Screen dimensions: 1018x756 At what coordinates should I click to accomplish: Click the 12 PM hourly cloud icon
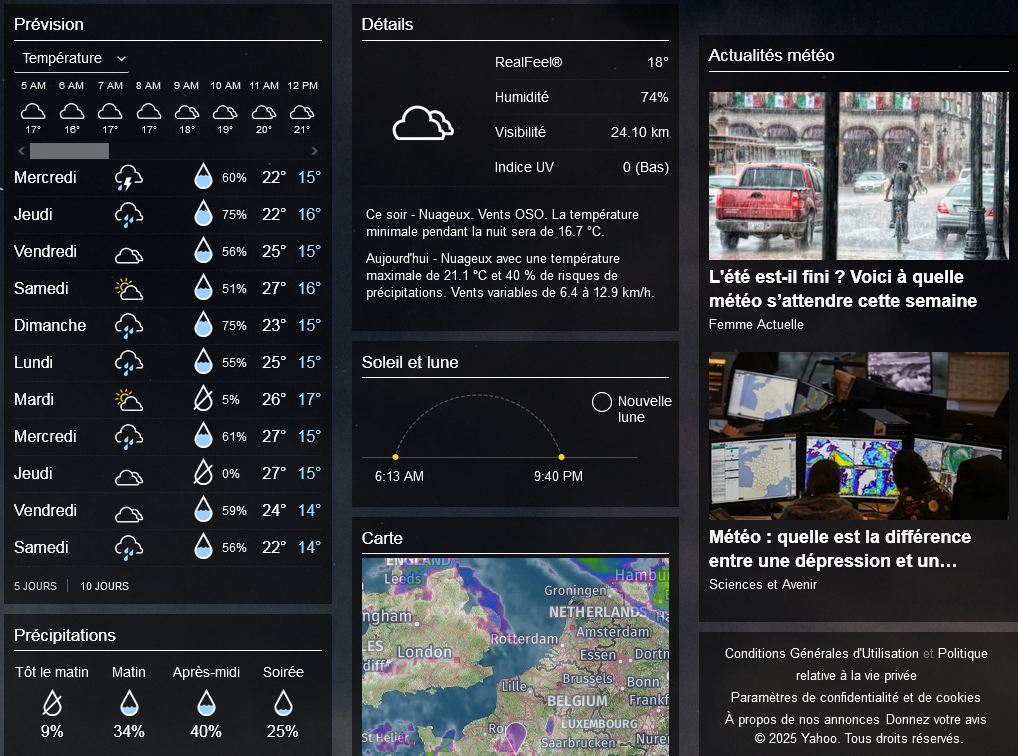303,112
